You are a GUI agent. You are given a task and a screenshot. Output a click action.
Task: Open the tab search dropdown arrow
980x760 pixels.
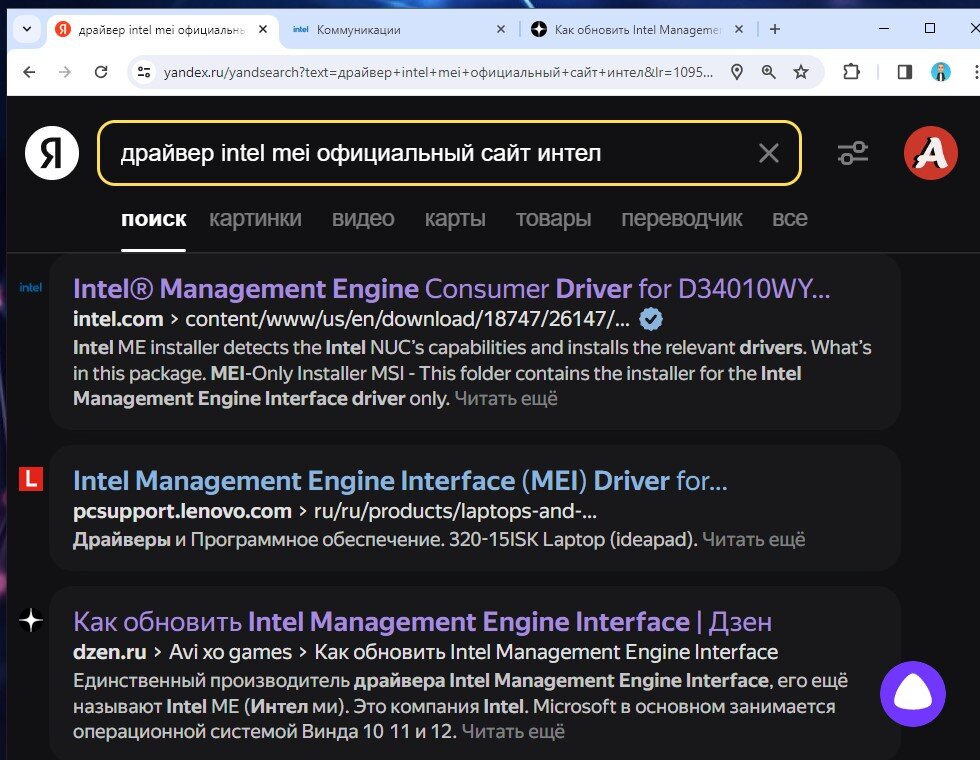(27, 29)
